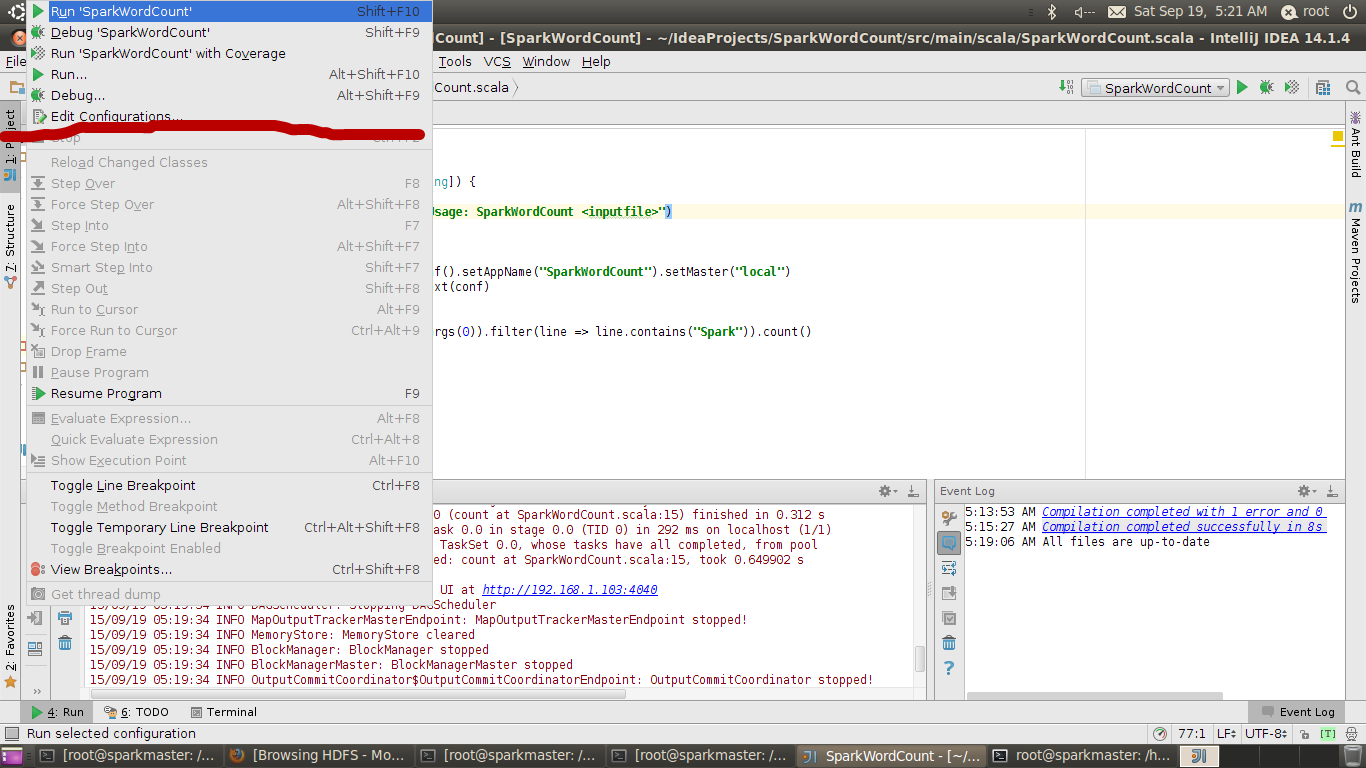The height and width of the screenshot is (768, 1366).
Task: Select Toggle Temporary Line Breakpoint entry
Action: [x=229, y=527]
